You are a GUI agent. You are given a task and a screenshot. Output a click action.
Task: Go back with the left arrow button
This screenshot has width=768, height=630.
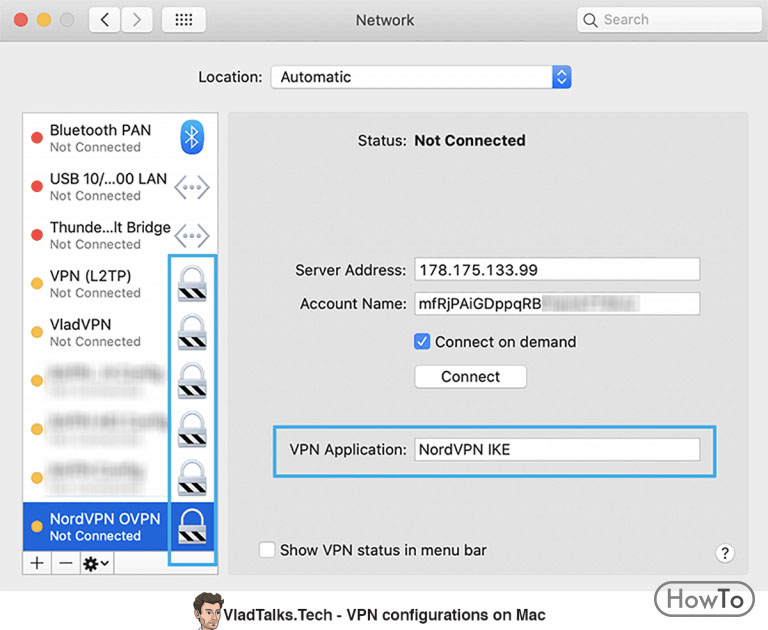click(x=104, y=20)
